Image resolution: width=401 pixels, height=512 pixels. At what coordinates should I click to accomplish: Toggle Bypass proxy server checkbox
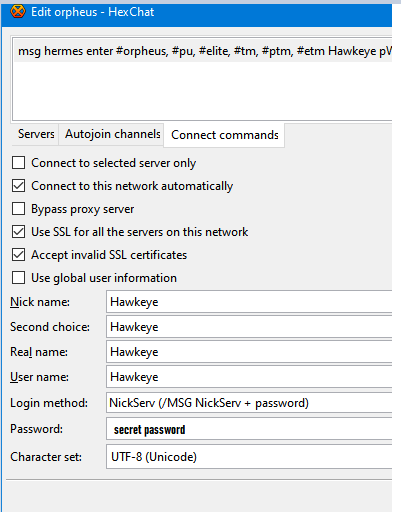(x=18, y=209)
